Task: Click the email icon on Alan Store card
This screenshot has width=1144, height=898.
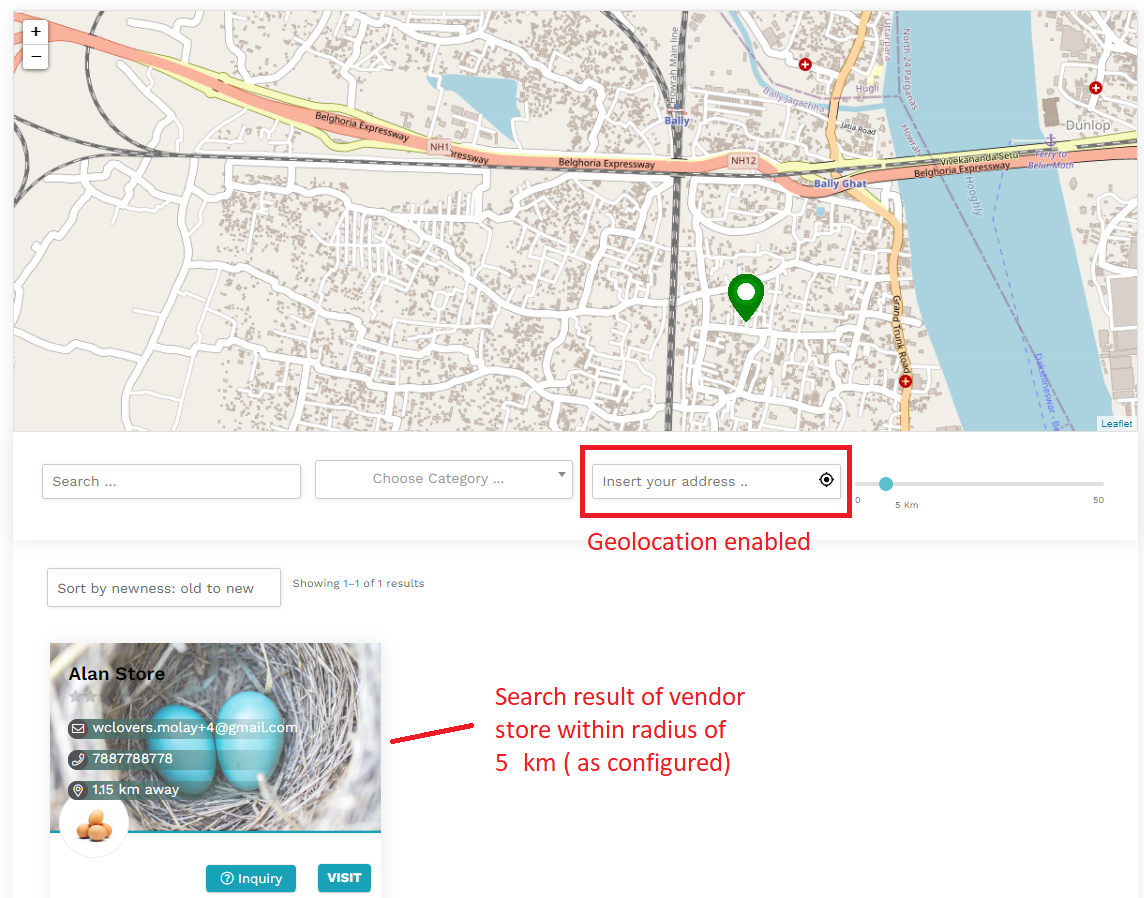Action: tap(78, 728)
